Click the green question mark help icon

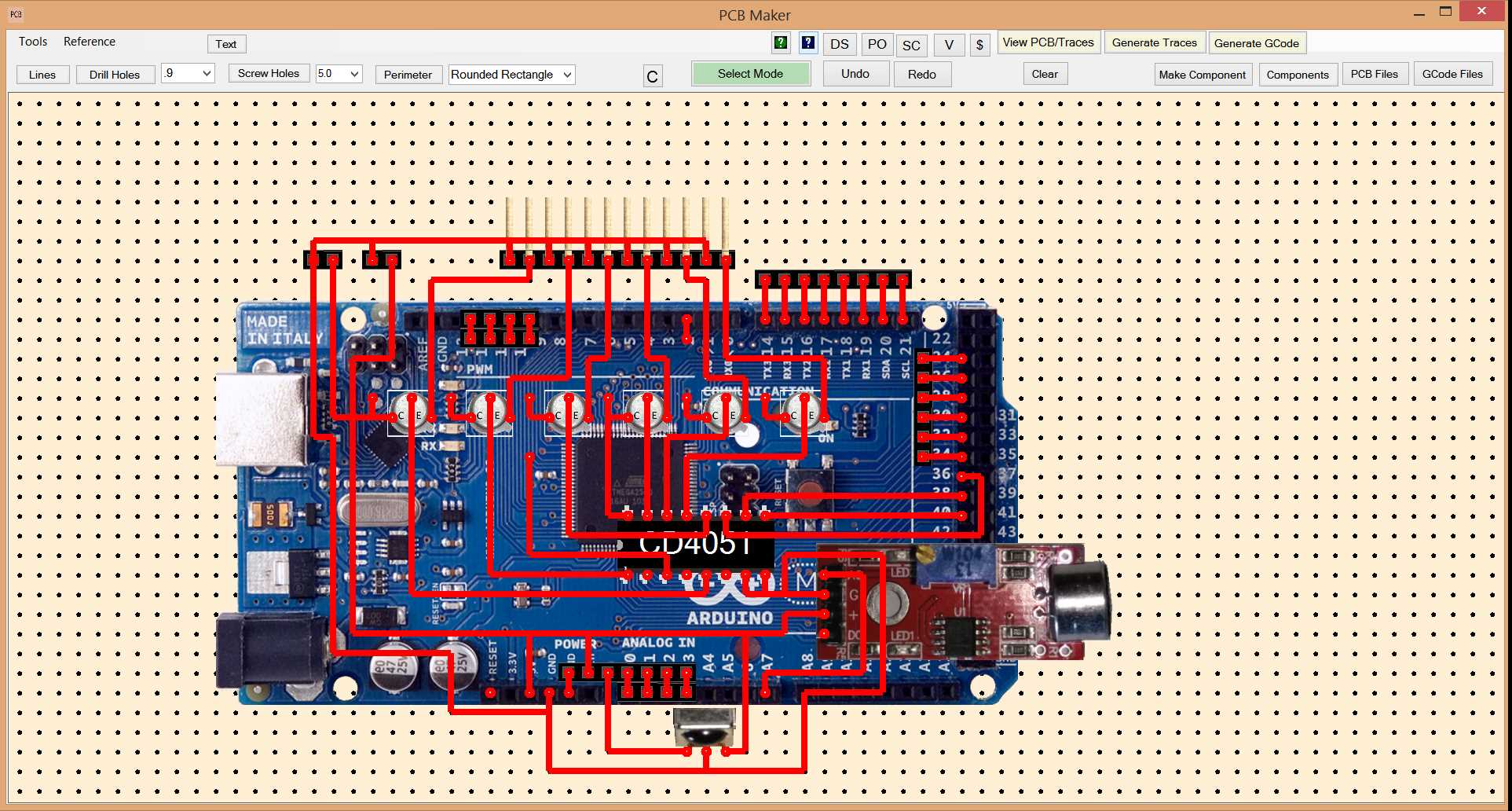click(780, 42)
